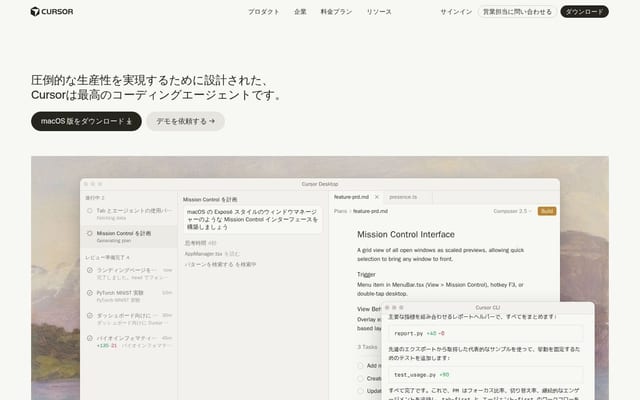Viewport: 640px width, 400px height.
Task: Select the Tab とエージェント agent row
Action: point(129,214)
